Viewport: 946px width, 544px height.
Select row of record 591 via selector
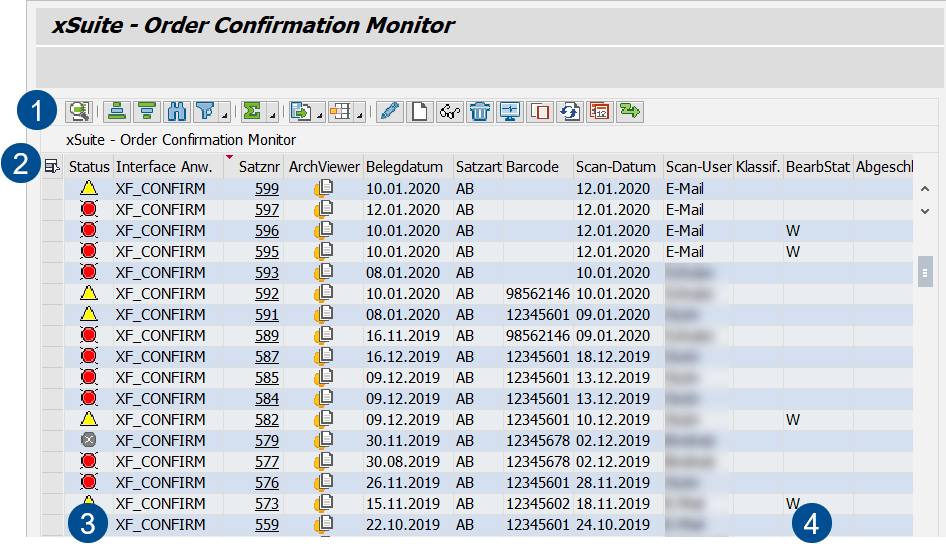point(52,315)
